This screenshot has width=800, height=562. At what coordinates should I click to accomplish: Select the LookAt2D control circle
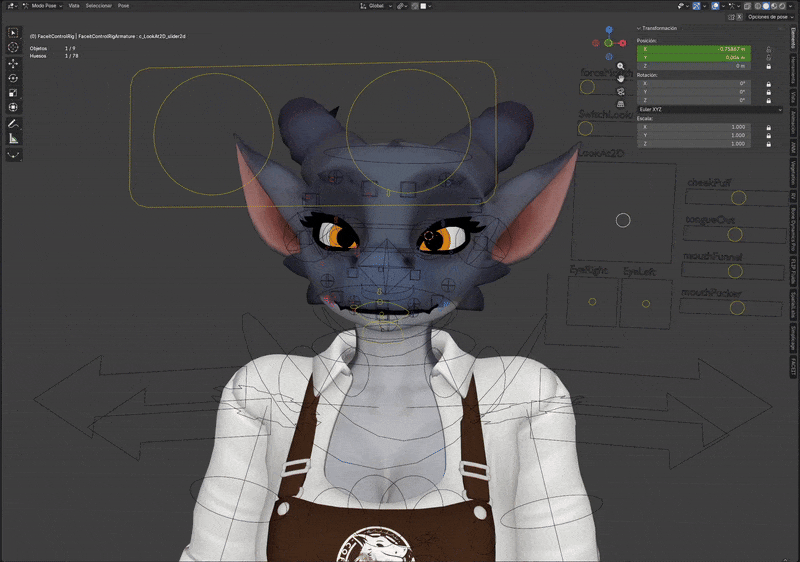[623, 220]
